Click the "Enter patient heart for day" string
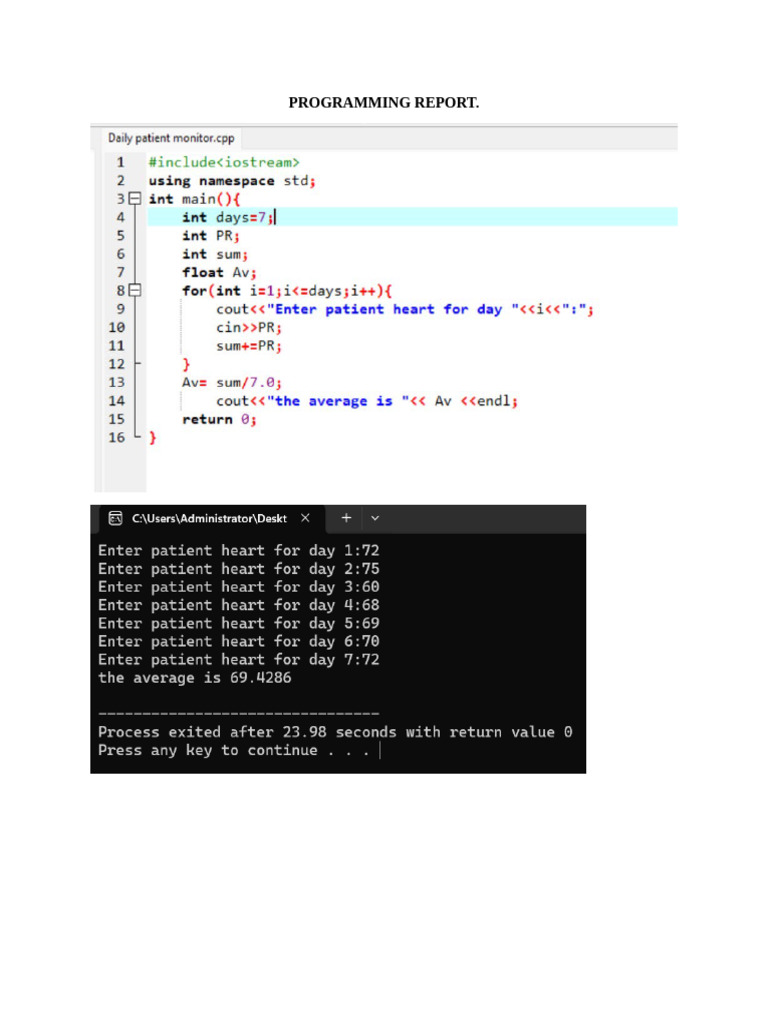768x1024 pixels. click(393, 309)
